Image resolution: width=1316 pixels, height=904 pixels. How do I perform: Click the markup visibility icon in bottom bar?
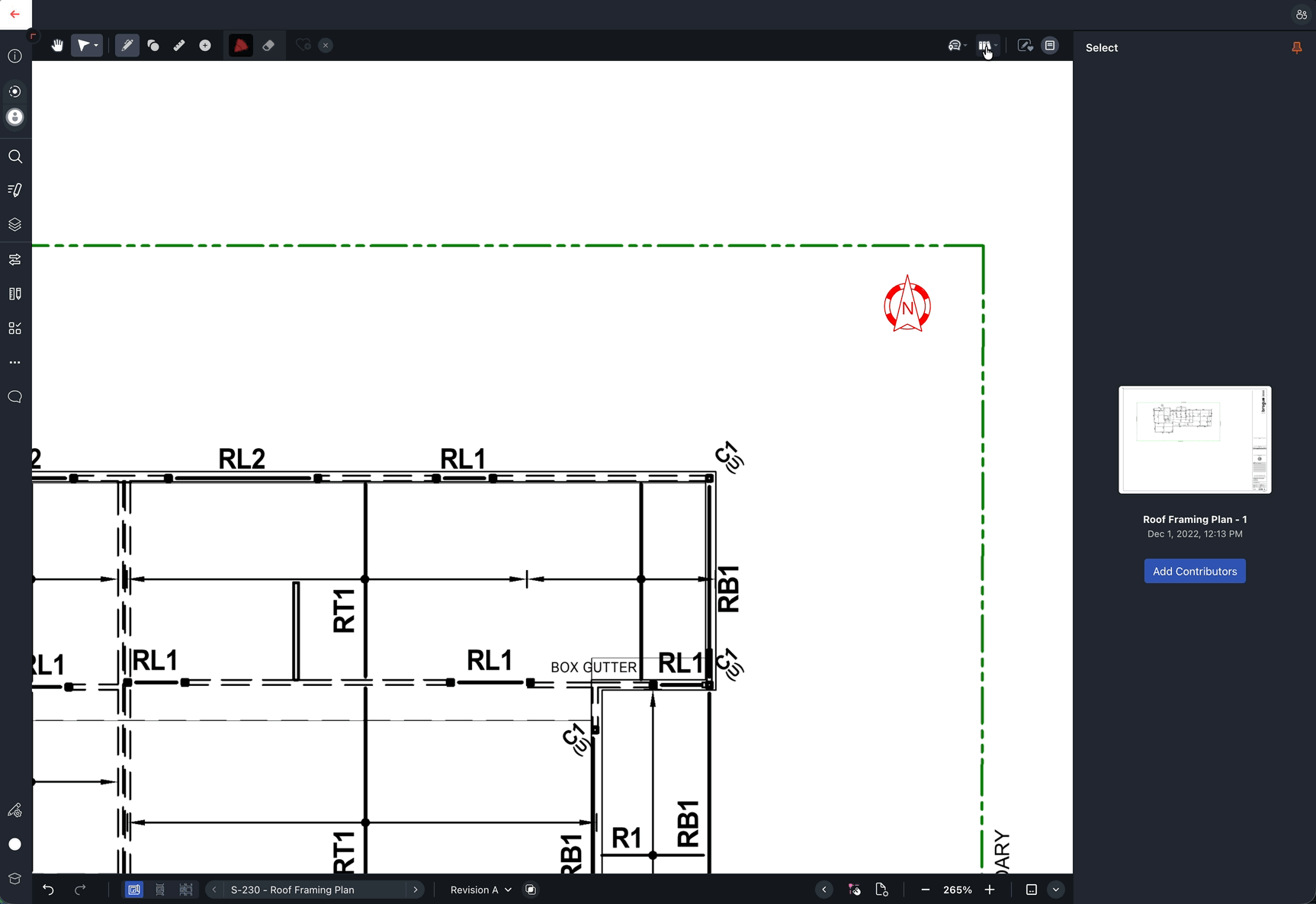855,890
